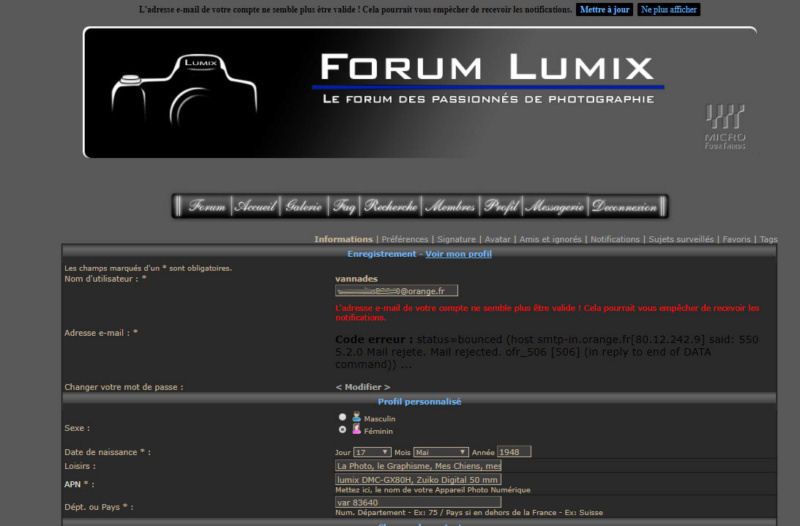Click the Code erreur bounced message text
The height and width of the screenshot is (526, 800).
click(546, 352)
